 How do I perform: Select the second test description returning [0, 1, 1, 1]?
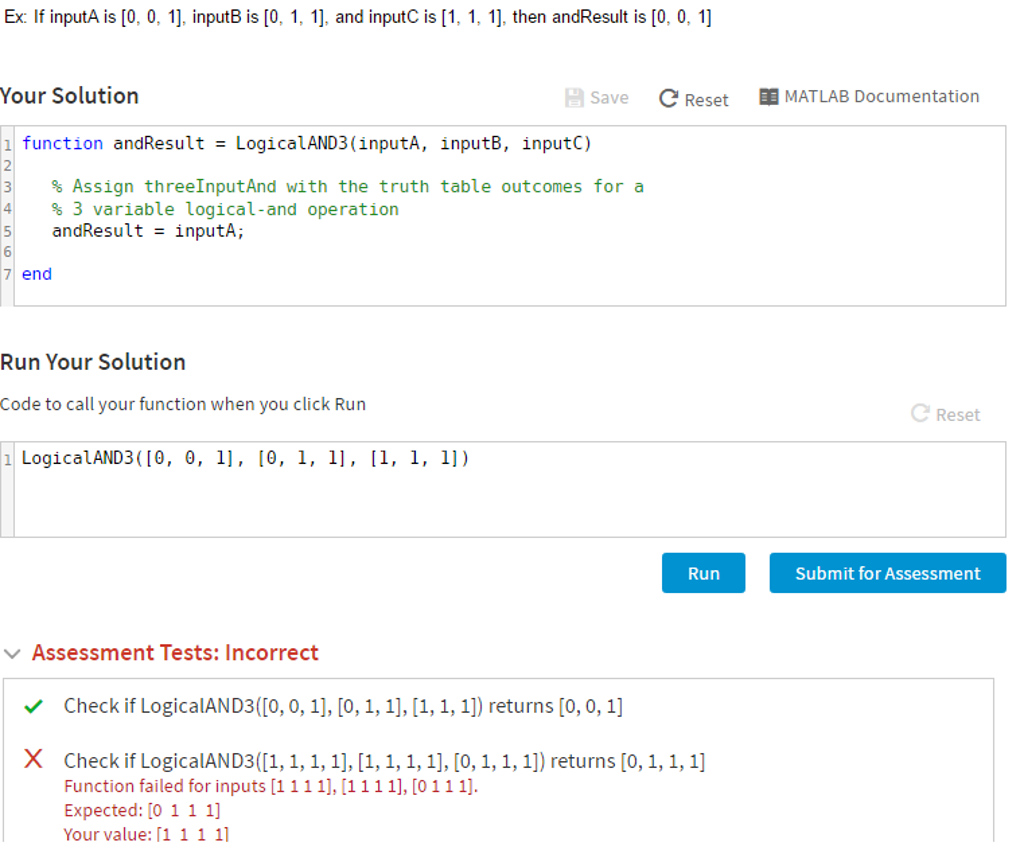pyautogui.click(x=384, y=761)
